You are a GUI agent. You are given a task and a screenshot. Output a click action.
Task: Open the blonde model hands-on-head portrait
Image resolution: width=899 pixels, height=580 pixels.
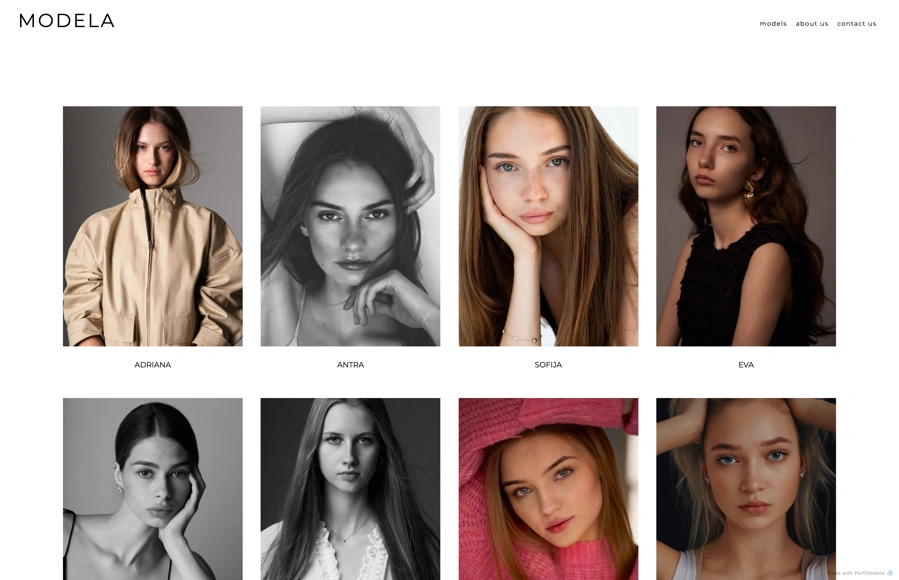[x=746, y=489]
